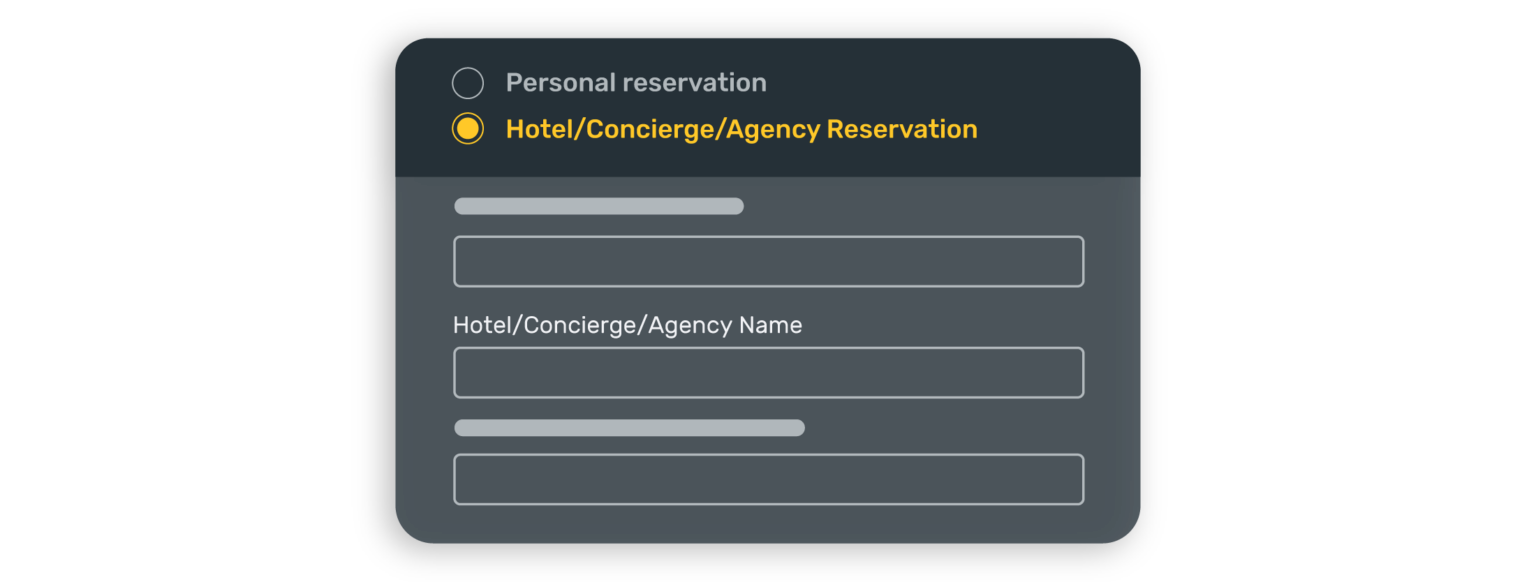Focus the last empty text field in the form
This screenshot has height=582, width=1536.
coord(768,480)
